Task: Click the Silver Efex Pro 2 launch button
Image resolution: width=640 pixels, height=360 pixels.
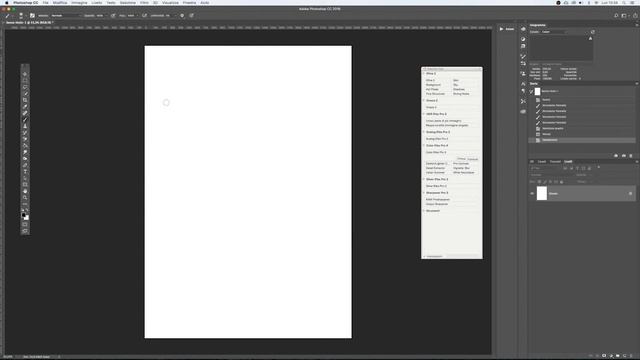Action: tap(437, 186)
